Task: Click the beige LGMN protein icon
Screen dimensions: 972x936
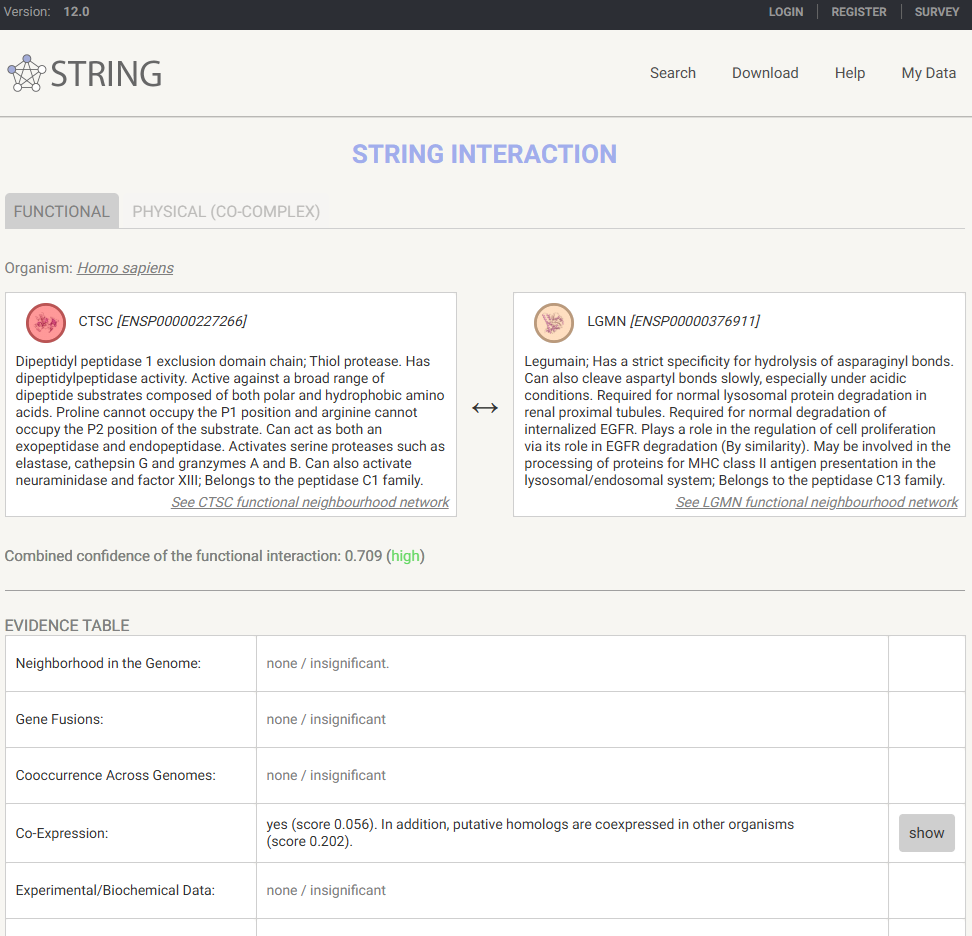Action: [x=554, y=322]
